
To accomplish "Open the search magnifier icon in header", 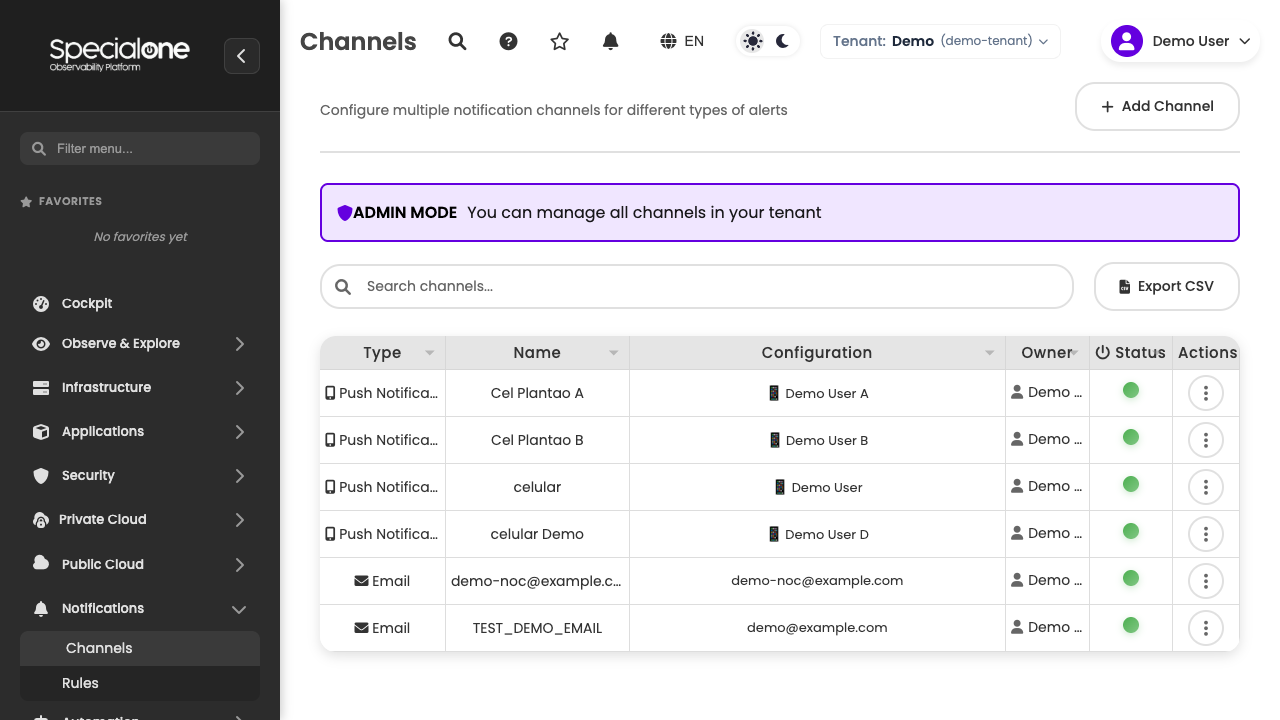I will (457, 41).
